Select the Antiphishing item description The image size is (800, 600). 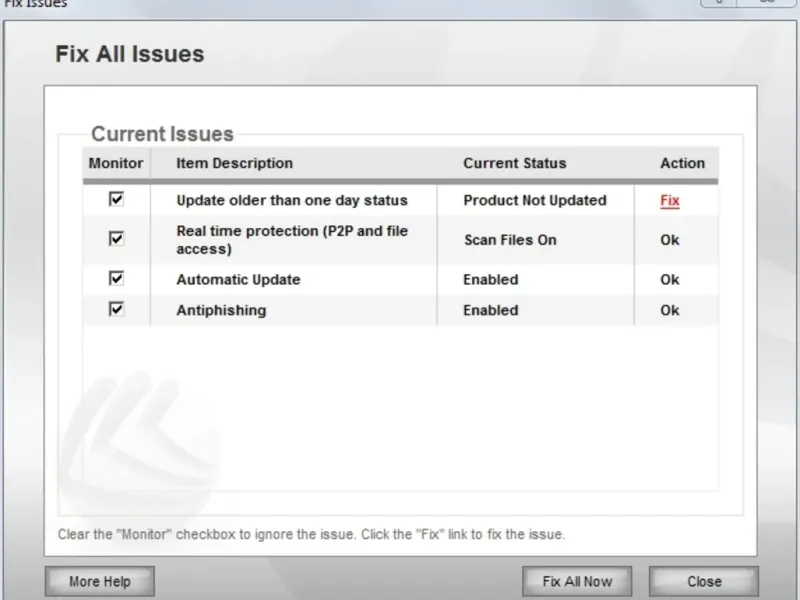click(221, 310)
